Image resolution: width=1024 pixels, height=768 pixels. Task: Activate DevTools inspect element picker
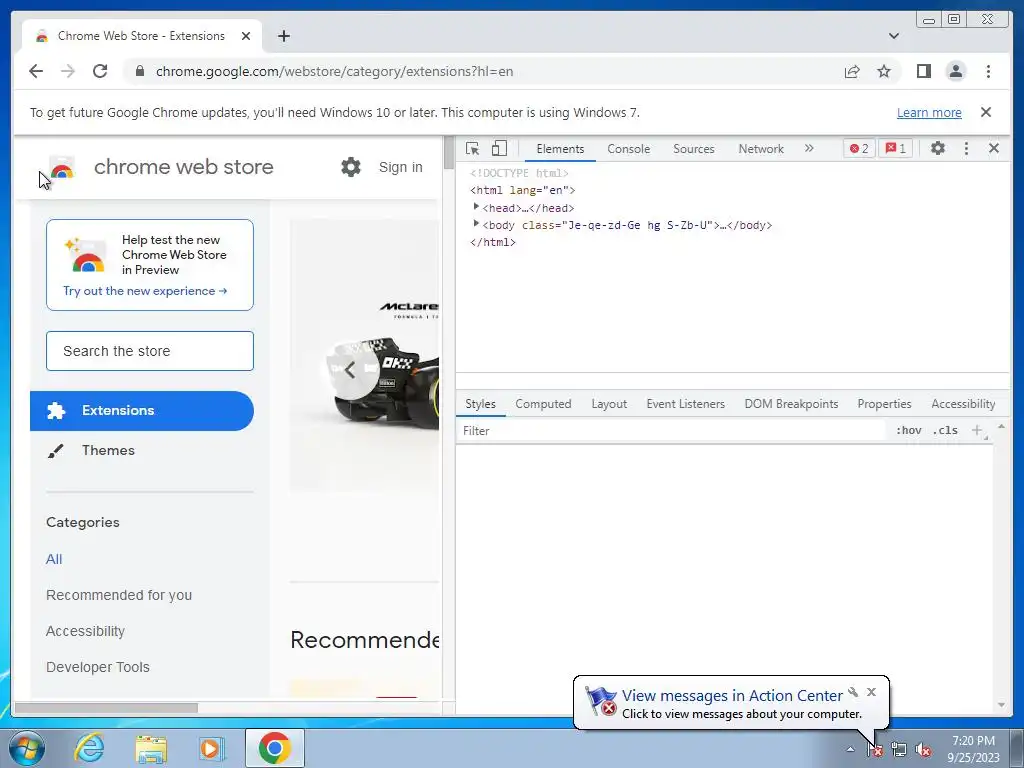click(473, 148)
